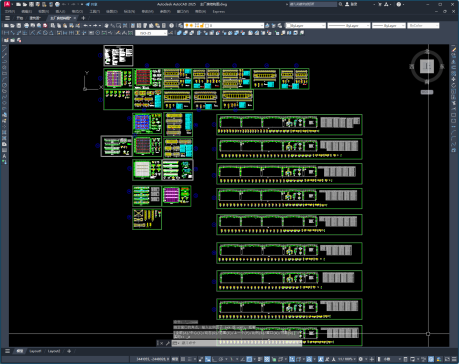
Task: Open the status bar customization menu icon
Action: click(454, 360)
